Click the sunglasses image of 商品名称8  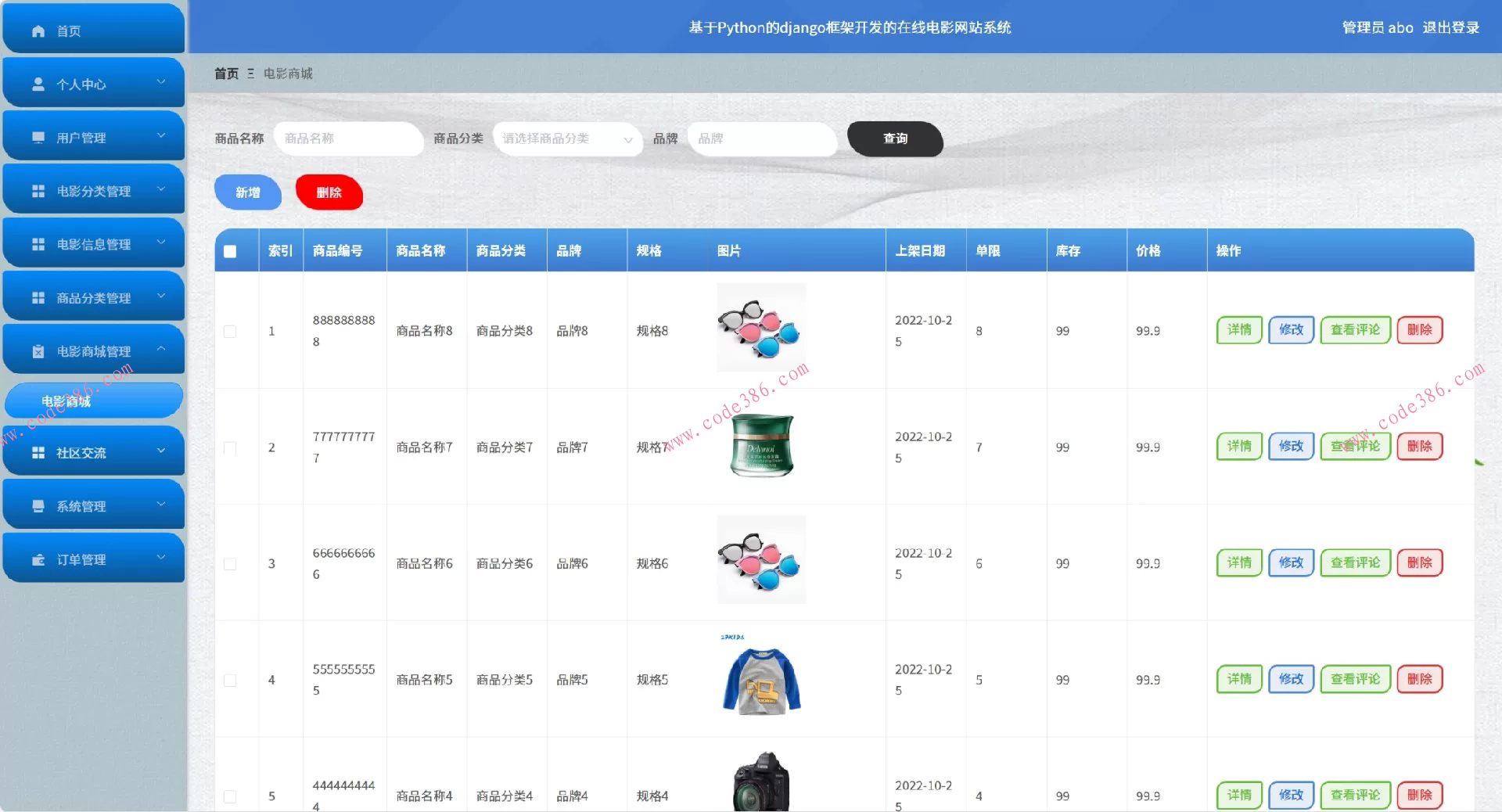[760, 329]
